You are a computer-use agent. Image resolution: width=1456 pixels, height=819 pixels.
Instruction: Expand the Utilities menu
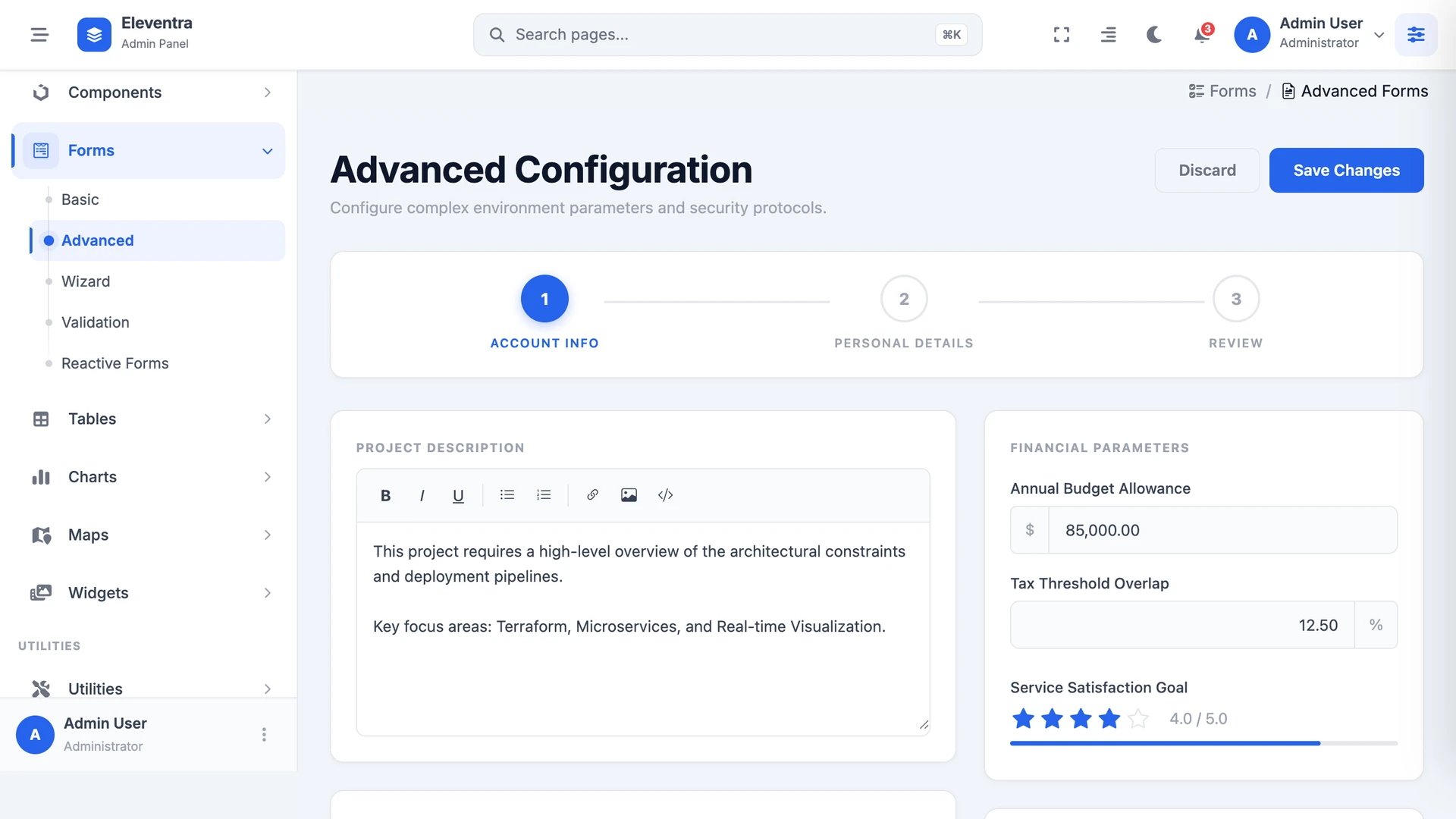[x=149, y=689]
